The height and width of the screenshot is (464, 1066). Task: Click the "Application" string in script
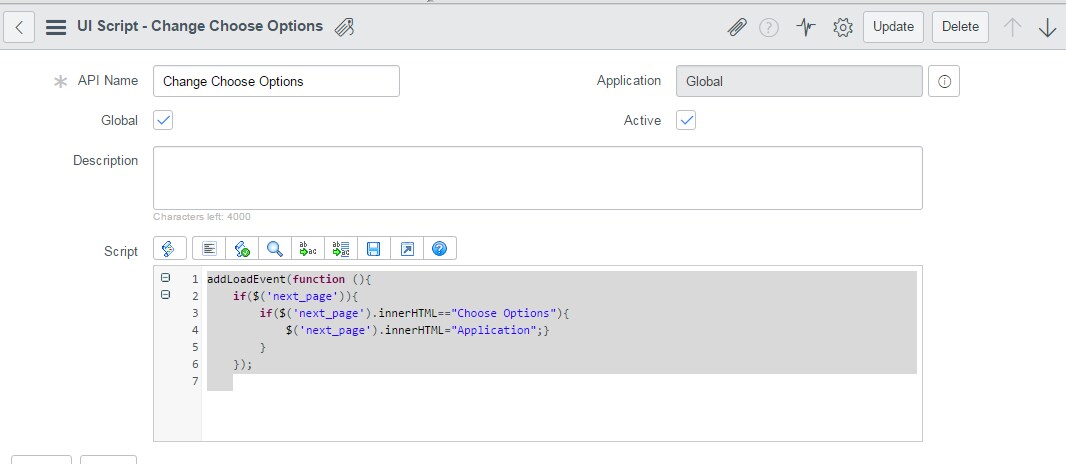(x=494, y=330)
